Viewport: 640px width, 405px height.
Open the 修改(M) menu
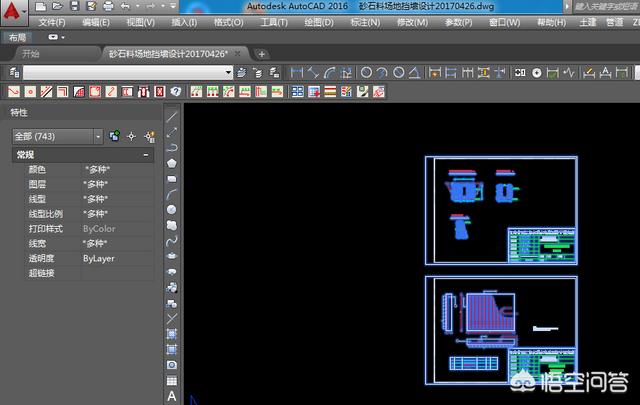coord(412,21)
